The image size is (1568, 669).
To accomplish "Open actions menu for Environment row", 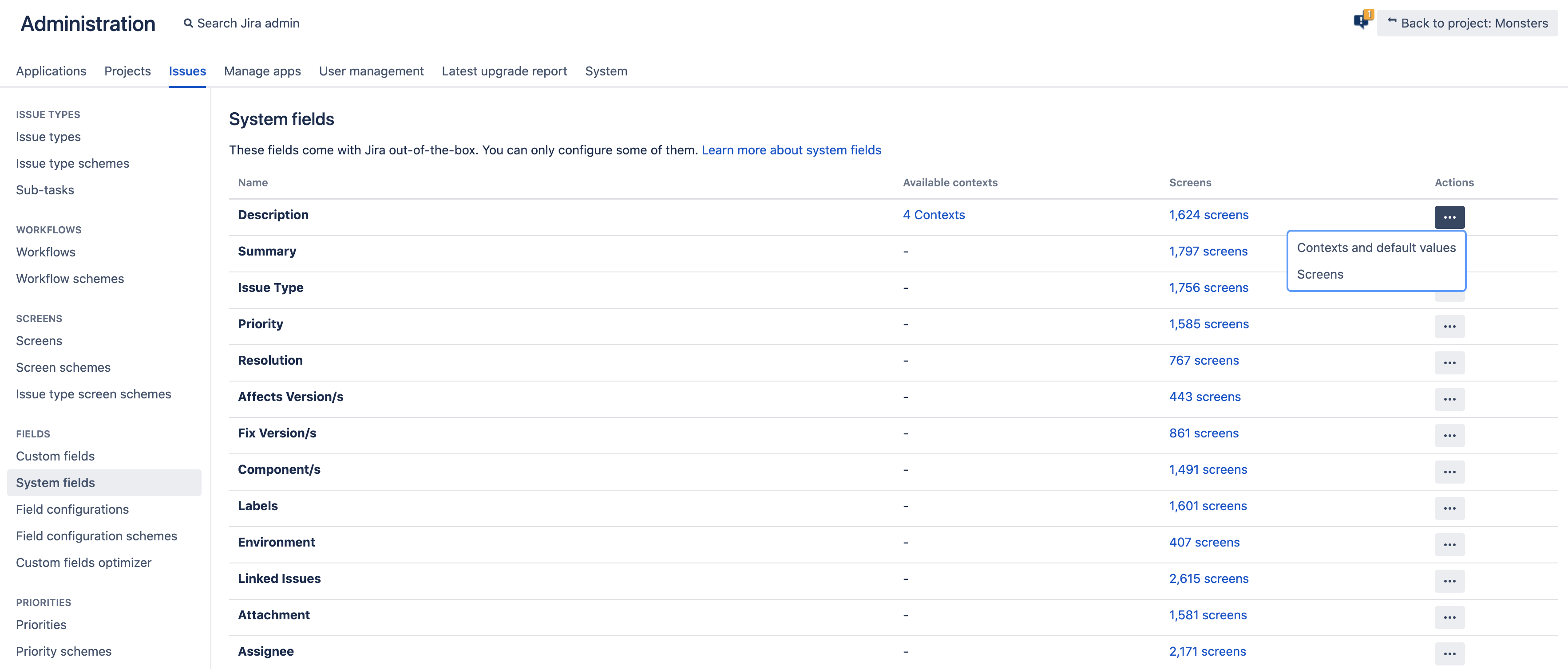I will click(x=1449, y=545).
